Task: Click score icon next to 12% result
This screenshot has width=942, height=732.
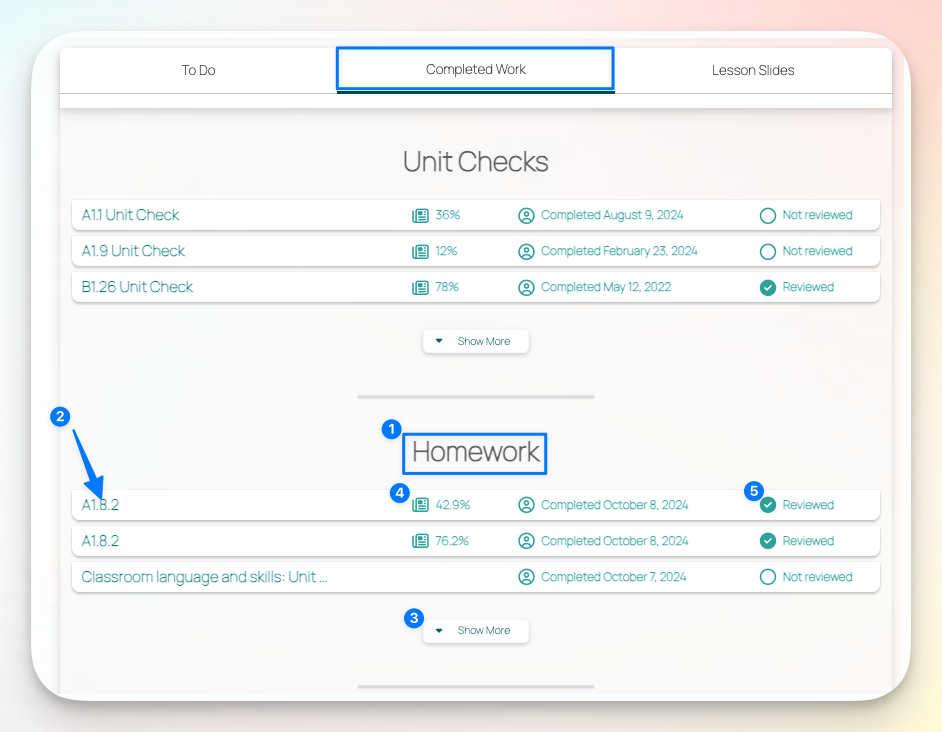Action: 420,251
